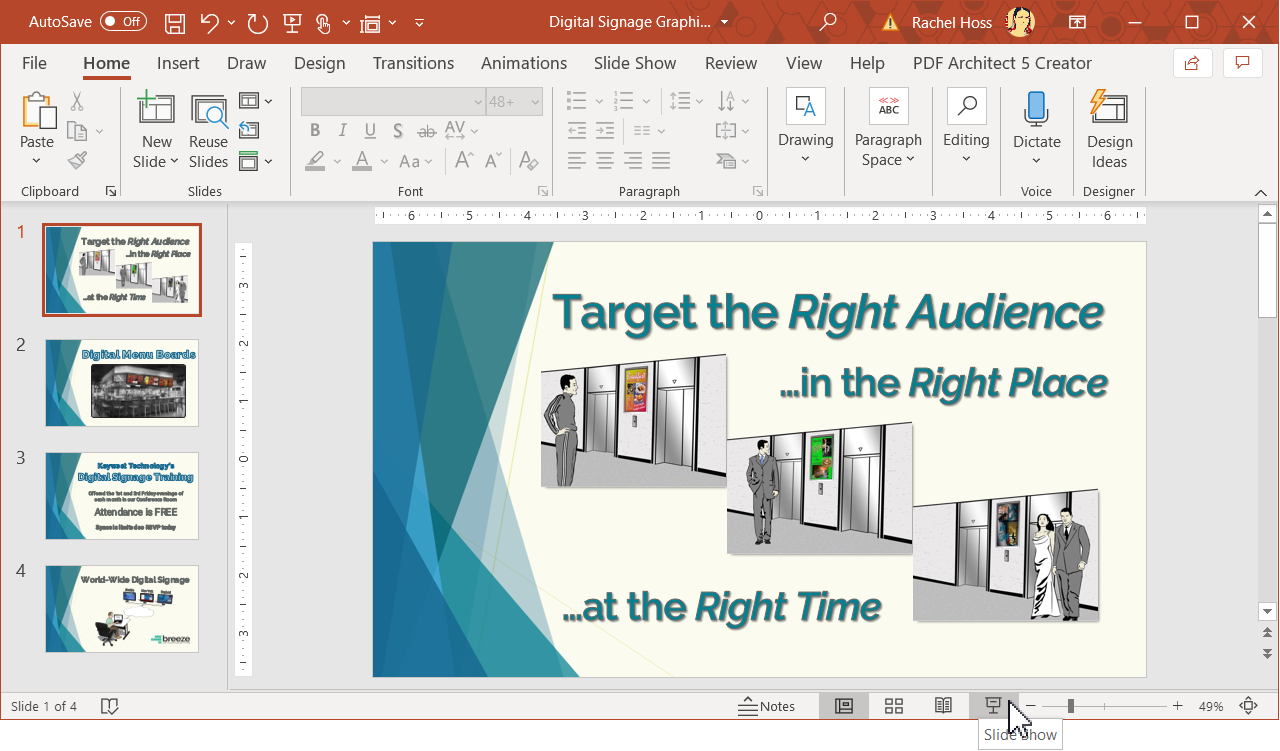Open the Transitions tab
This screenshot has width=1280, height=751.
pos(413,63)
